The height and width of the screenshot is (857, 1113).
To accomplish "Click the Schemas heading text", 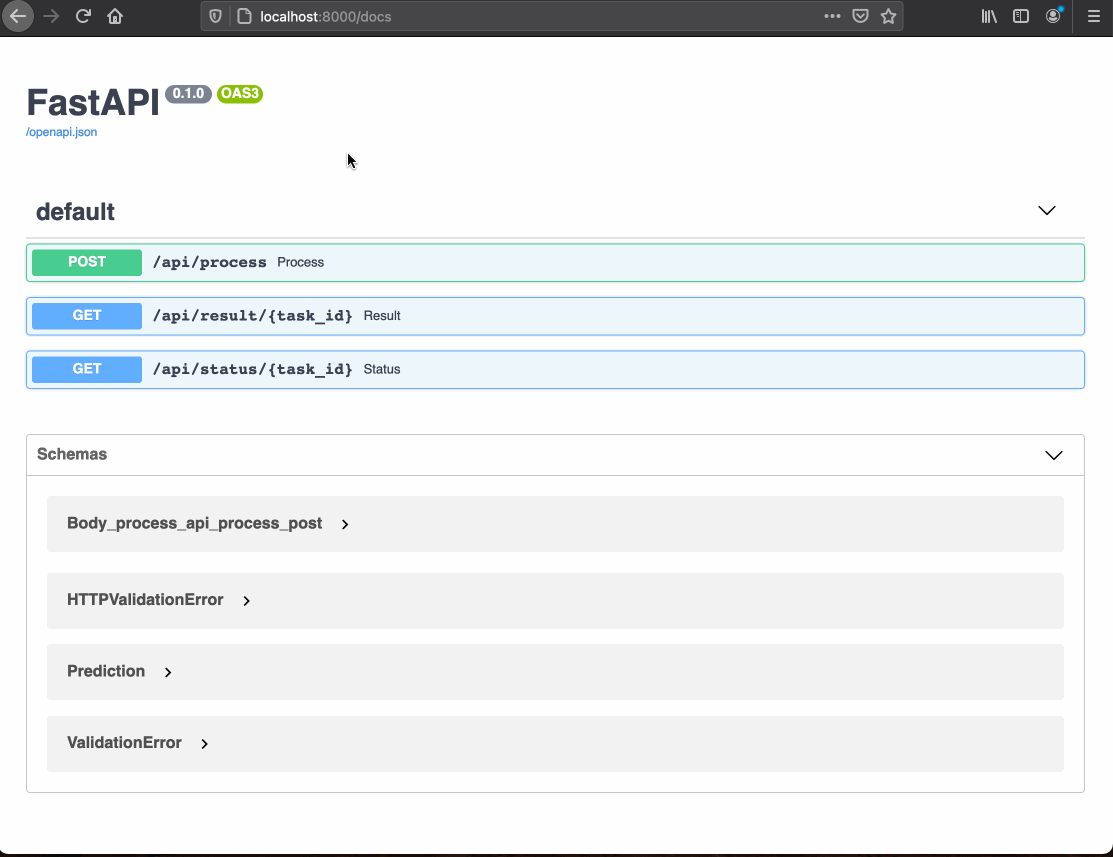I will point(72,454).
